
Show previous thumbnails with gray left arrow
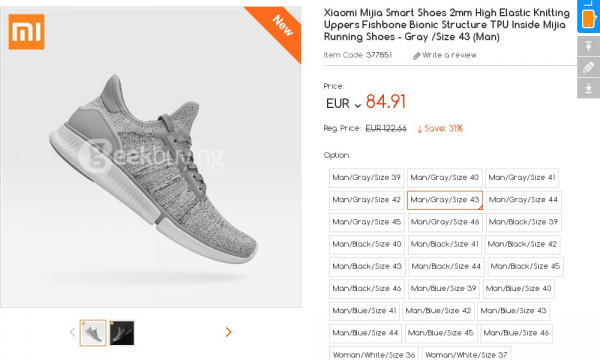click(73, 332)
